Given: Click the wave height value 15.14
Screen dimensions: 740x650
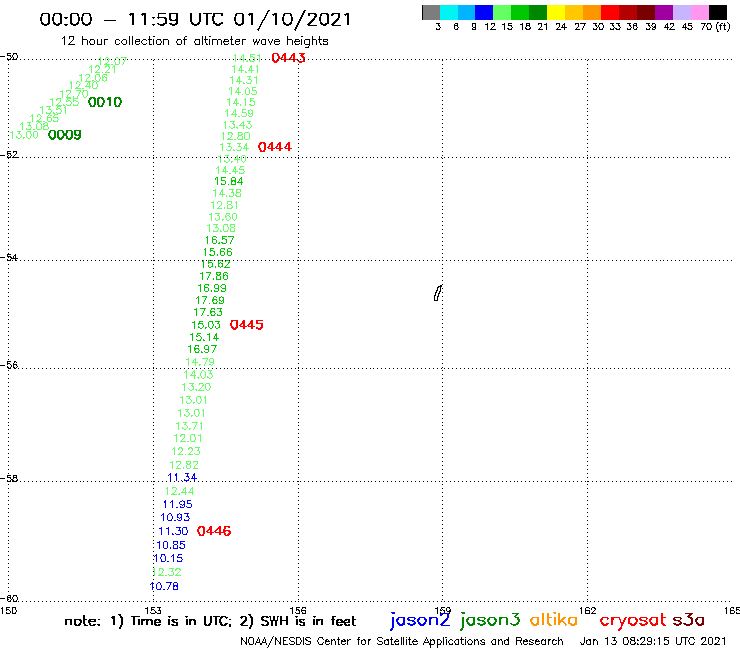Looking at the screenshot, I should [x=204, y=338].
